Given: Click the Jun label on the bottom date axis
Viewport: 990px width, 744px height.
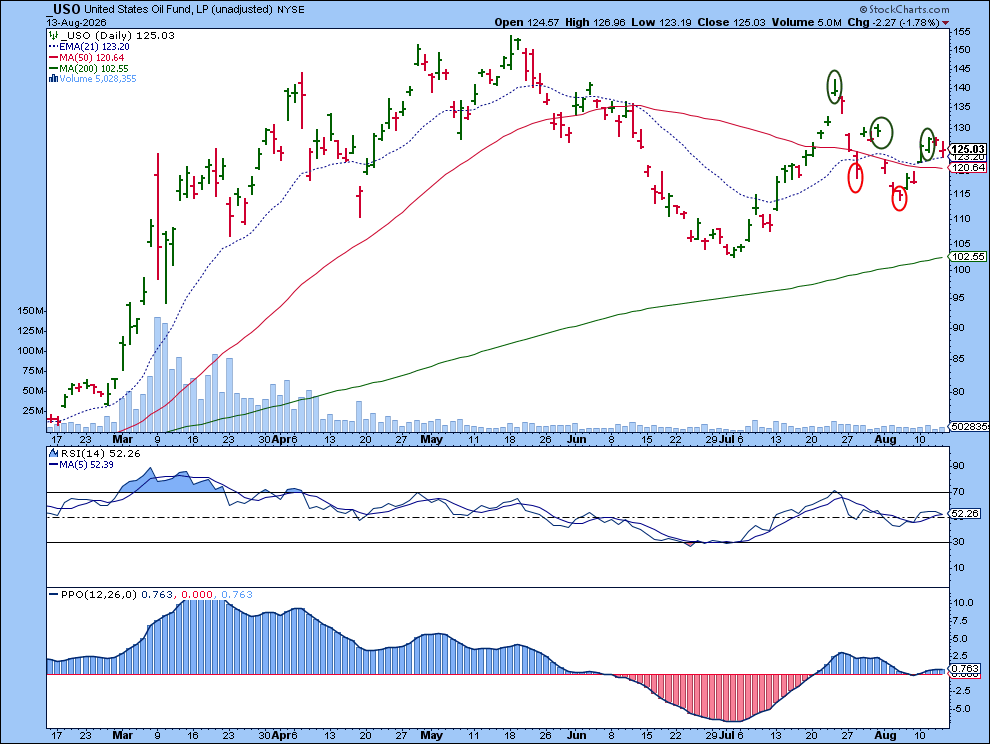Looking at the screenshot, I should tap(576, 735).
